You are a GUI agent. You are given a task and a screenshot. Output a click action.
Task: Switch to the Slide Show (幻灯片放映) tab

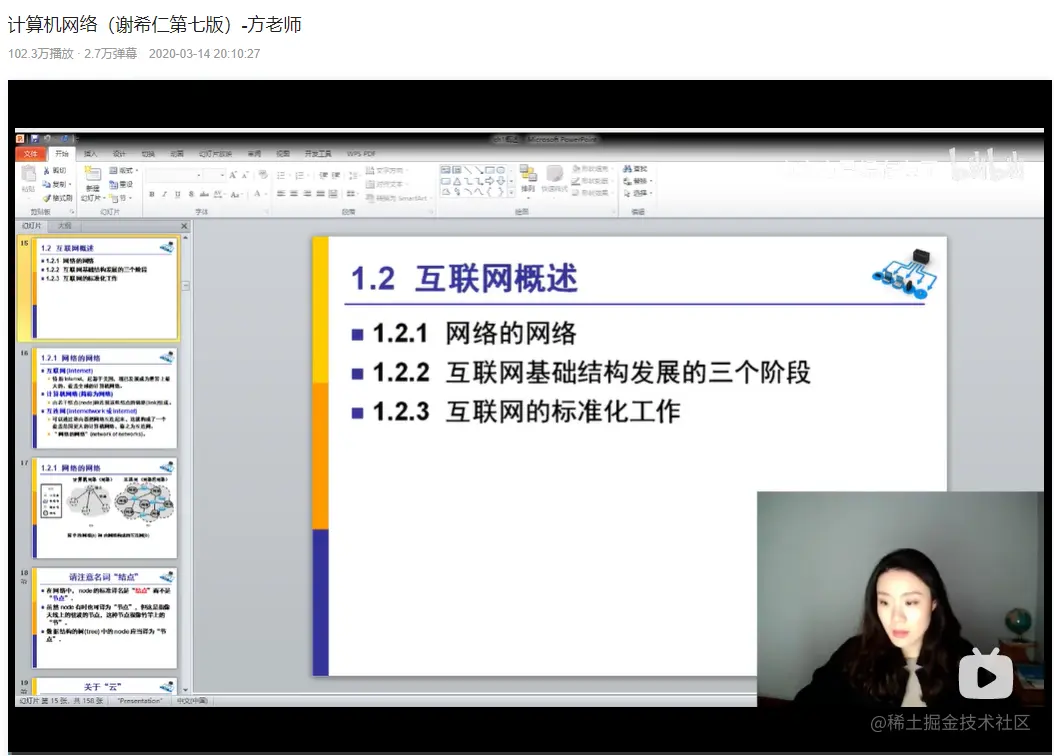(215, 154)
